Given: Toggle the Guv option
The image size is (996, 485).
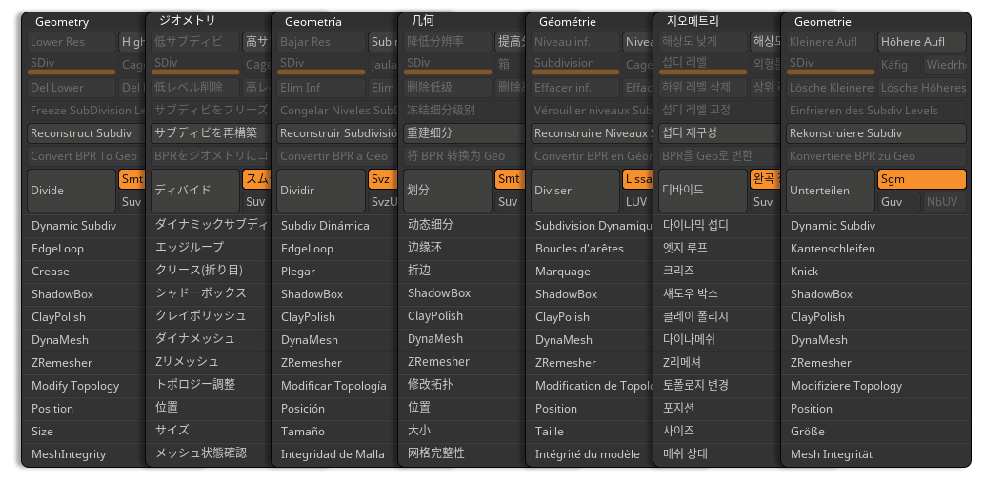Looking at the screenshot, I should tap(898, 202).
